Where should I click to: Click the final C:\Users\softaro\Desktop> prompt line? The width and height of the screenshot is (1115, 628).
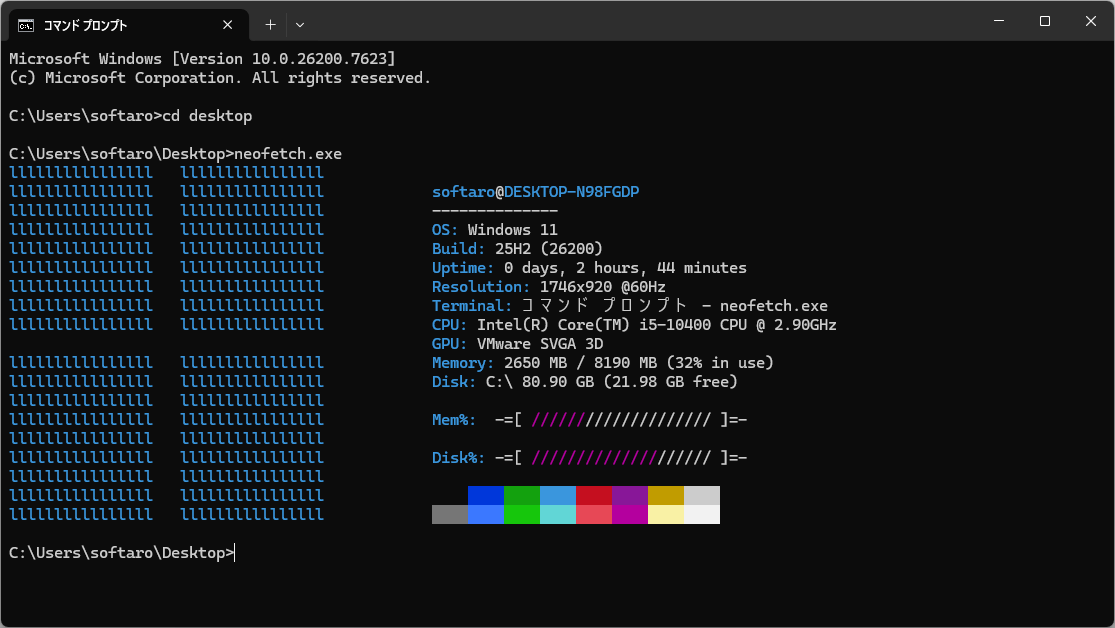120,552
